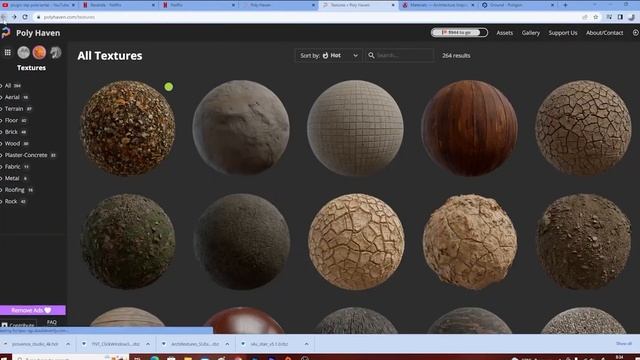This screenshot has height=360, width=640.
Task: Close the Polygon Ground browser tab
Action: [552, 5]
